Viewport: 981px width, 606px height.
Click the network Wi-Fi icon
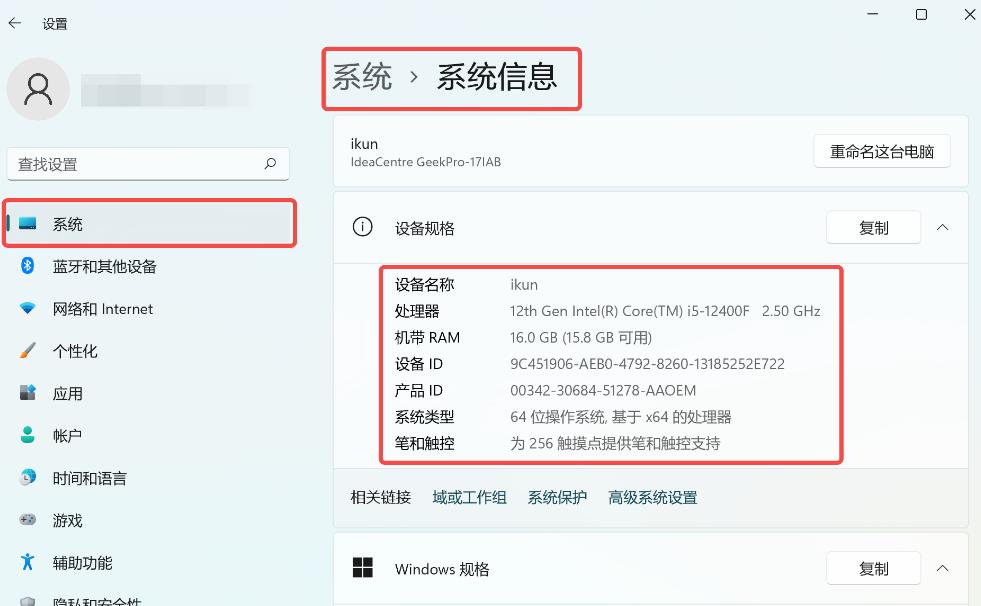[28, 308]
